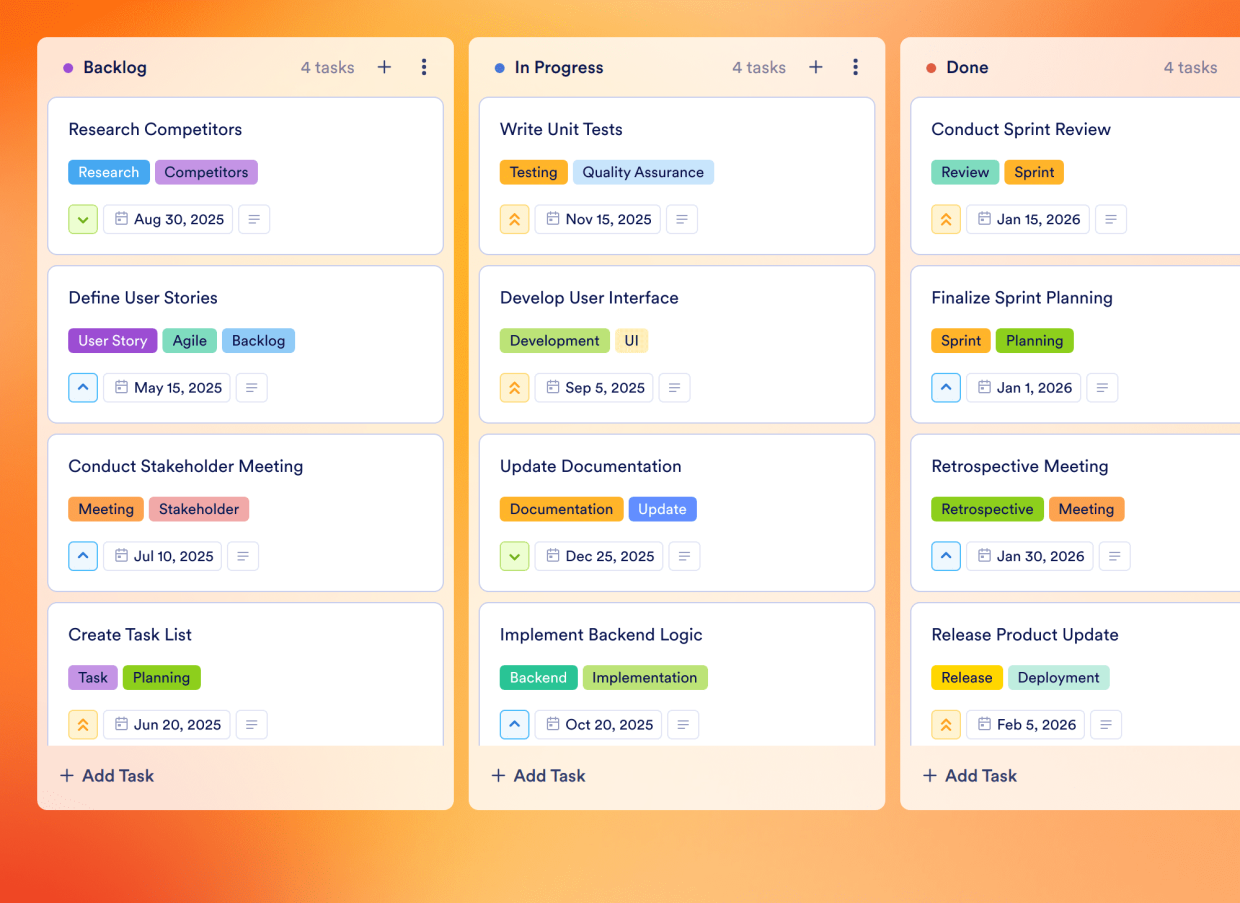1240x903 pixels.
Task: Open description icon on Research Competitors card
Action: (254, 219)
